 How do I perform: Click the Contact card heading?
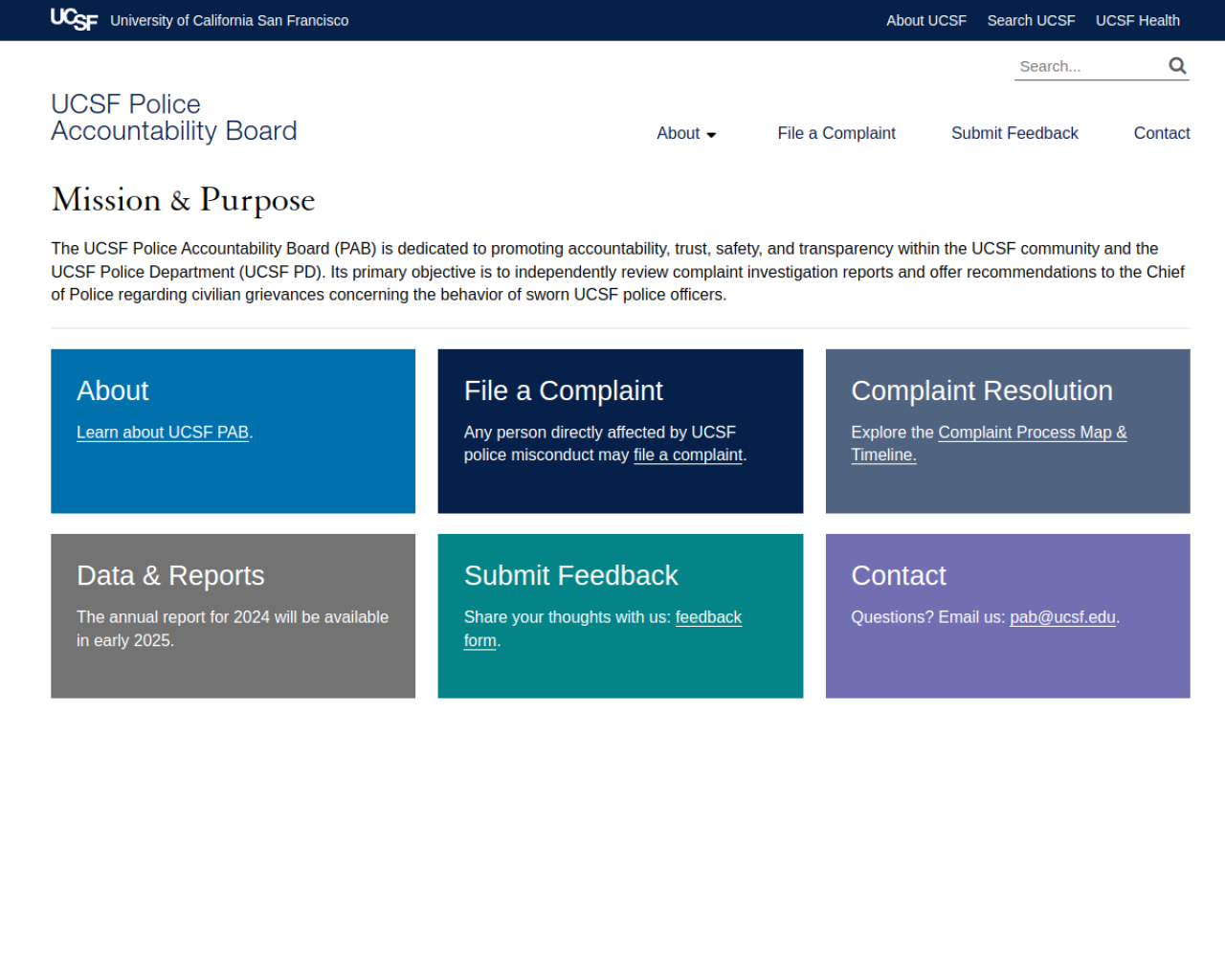click(x=899, y=575)
